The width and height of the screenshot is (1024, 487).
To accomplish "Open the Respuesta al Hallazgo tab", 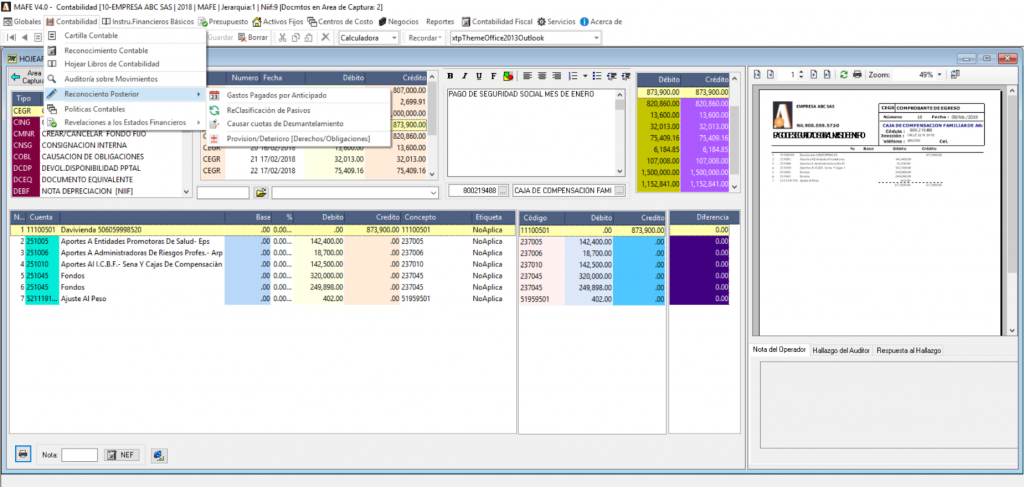I will [908, 350].
